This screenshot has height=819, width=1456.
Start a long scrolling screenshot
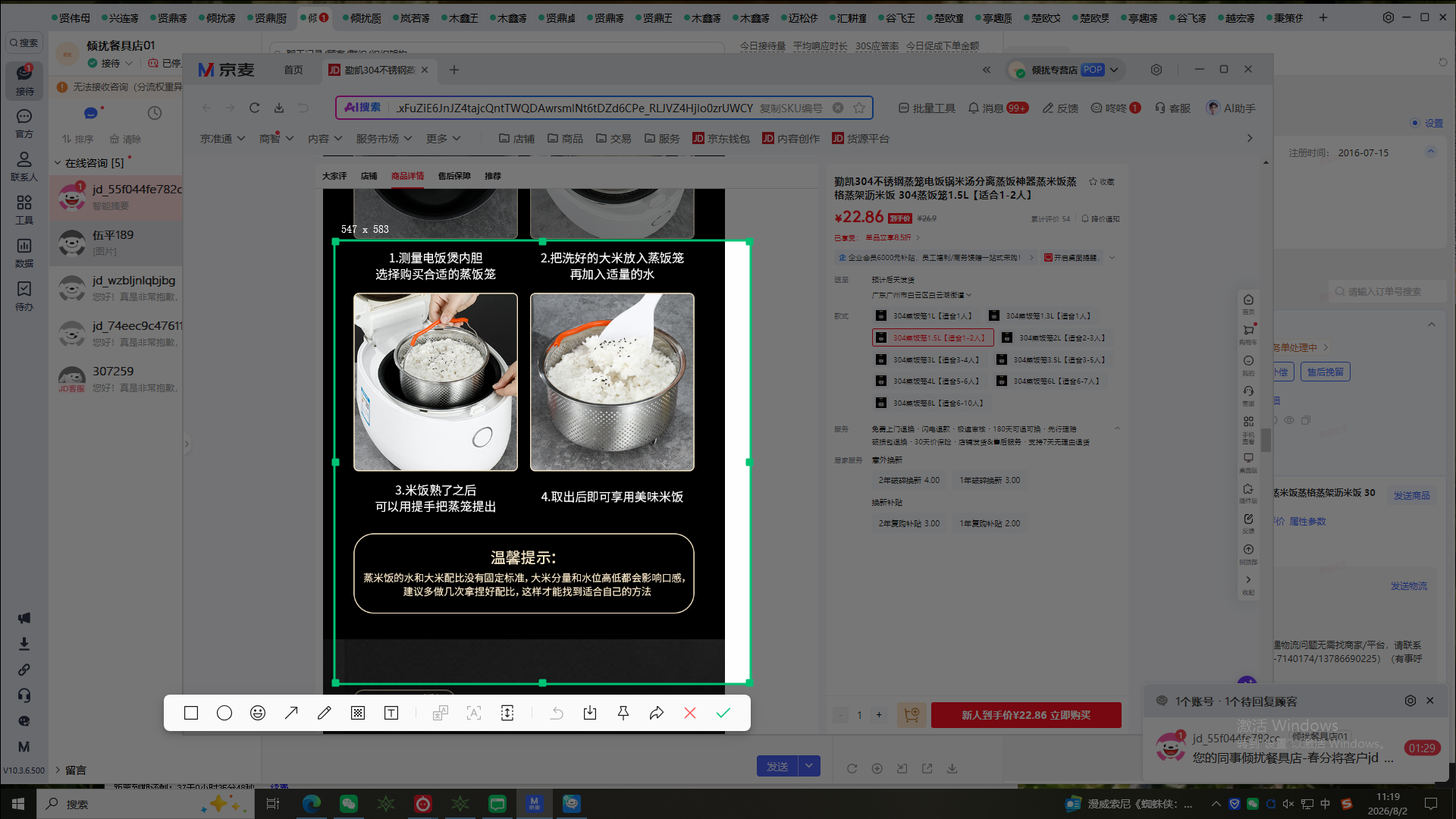point(507,713)
